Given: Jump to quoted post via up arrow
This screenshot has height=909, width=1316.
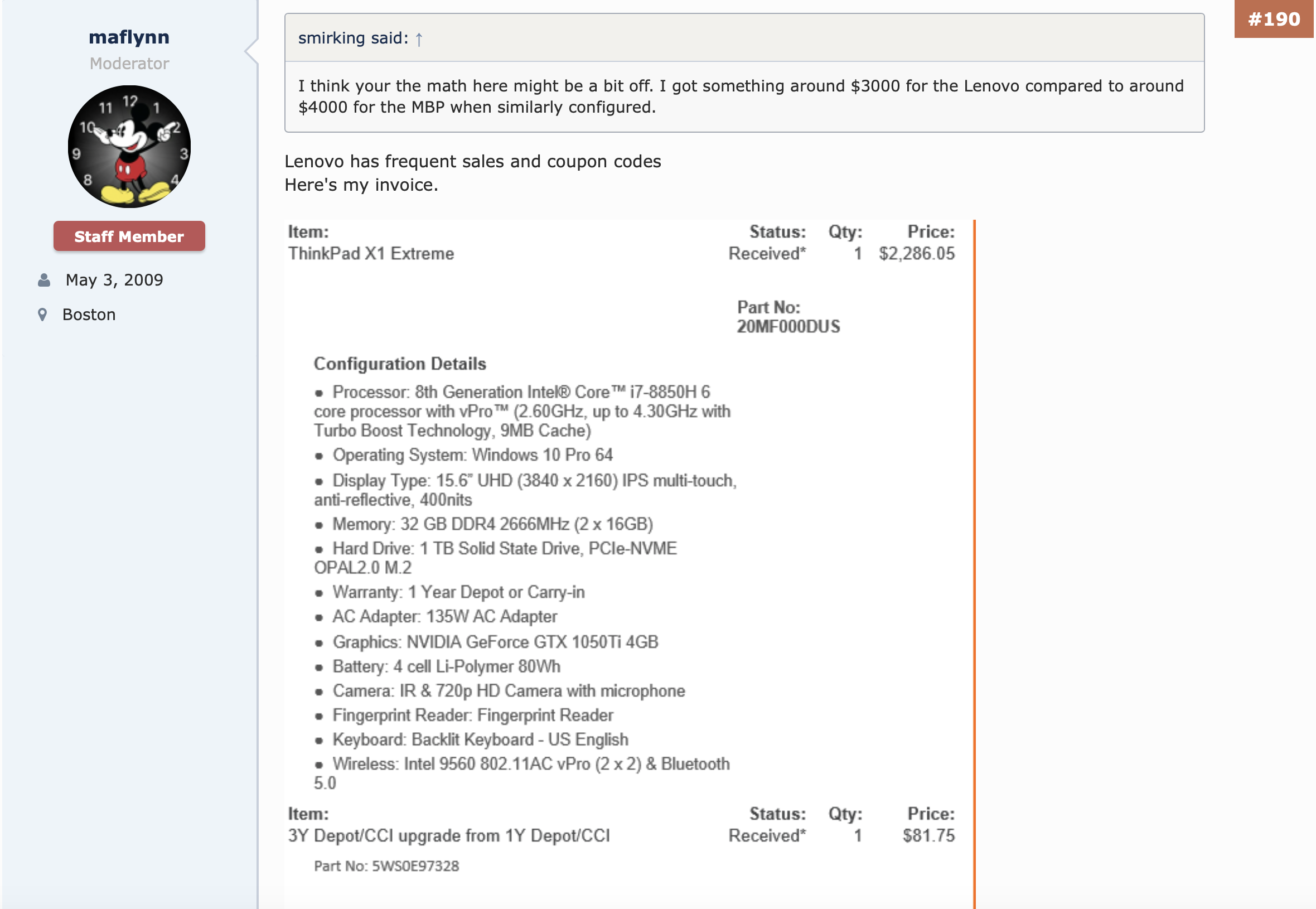Looking at the screenshot, I should (419, 38).
